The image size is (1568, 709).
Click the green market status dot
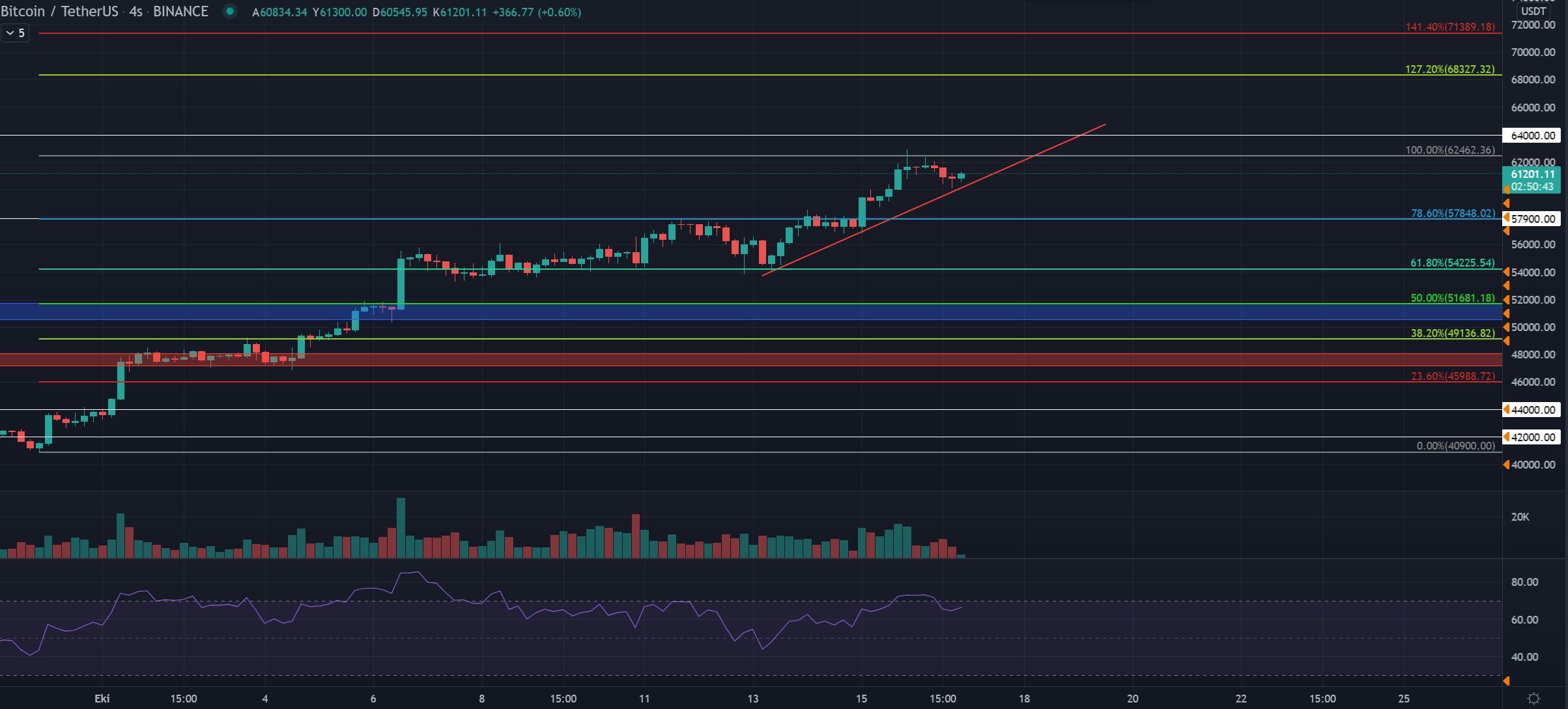[229, 11]
